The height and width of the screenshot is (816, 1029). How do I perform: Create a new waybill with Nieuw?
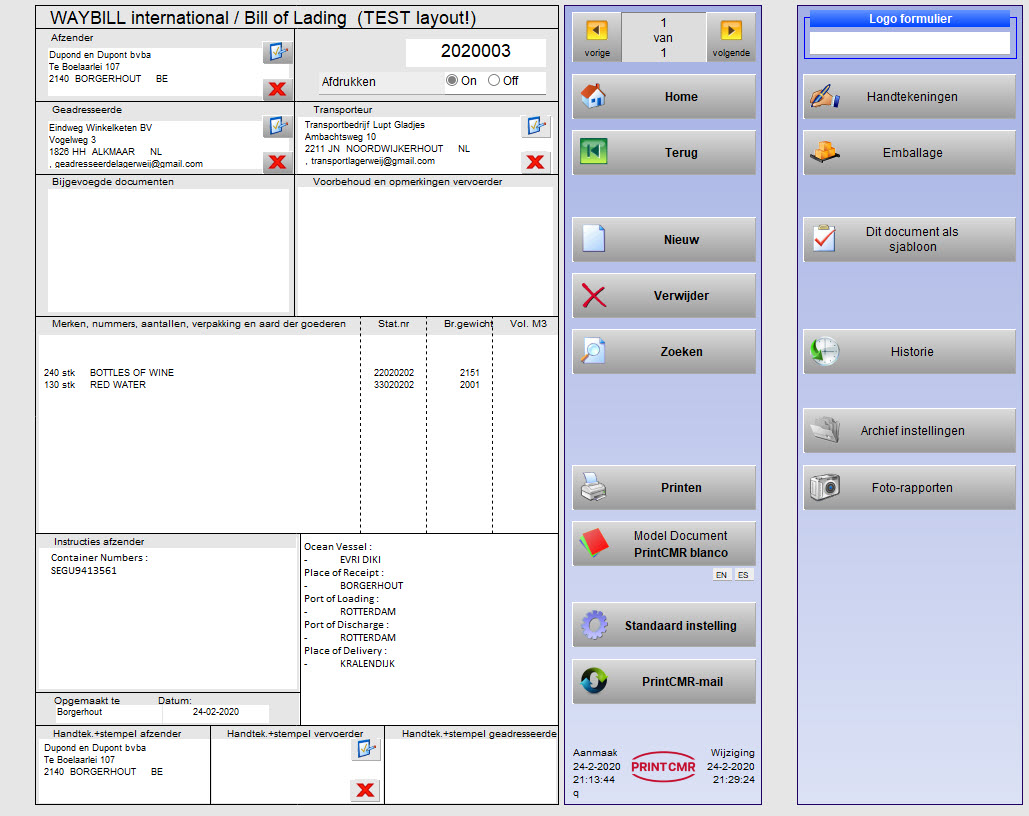click(663, 239)
